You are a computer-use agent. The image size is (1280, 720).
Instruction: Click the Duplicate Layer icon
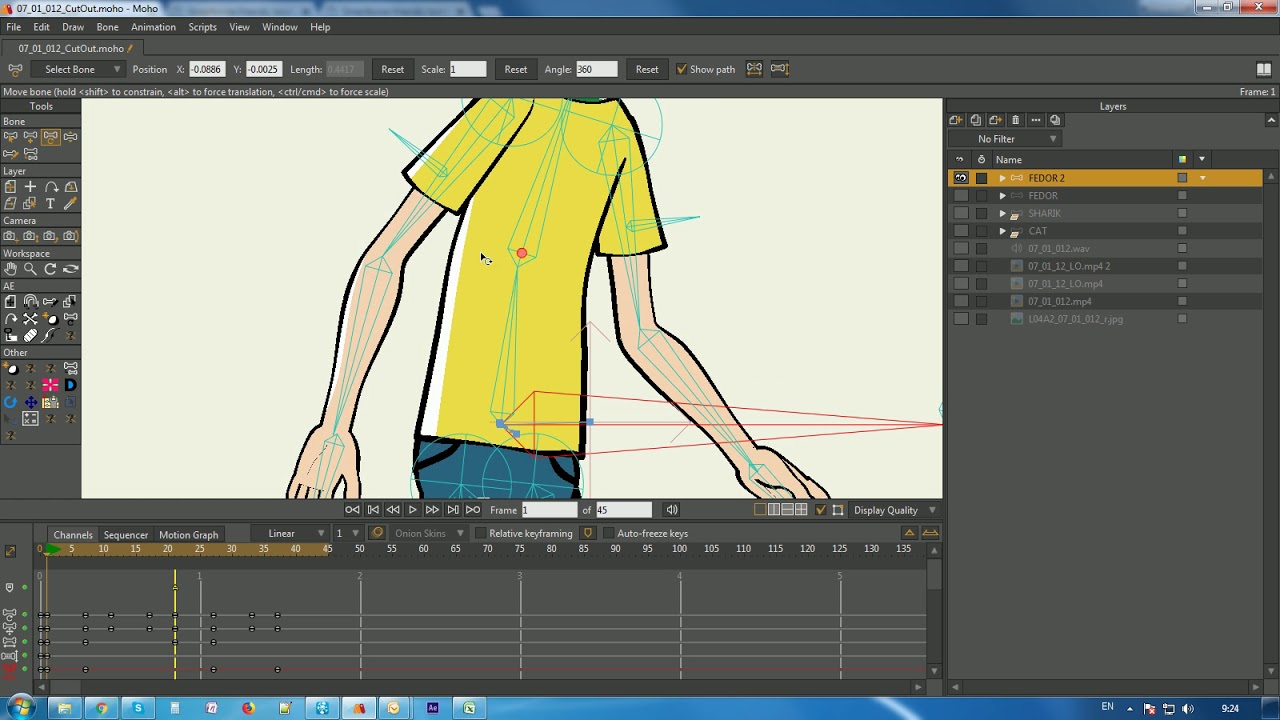click(x=976, y=120)
